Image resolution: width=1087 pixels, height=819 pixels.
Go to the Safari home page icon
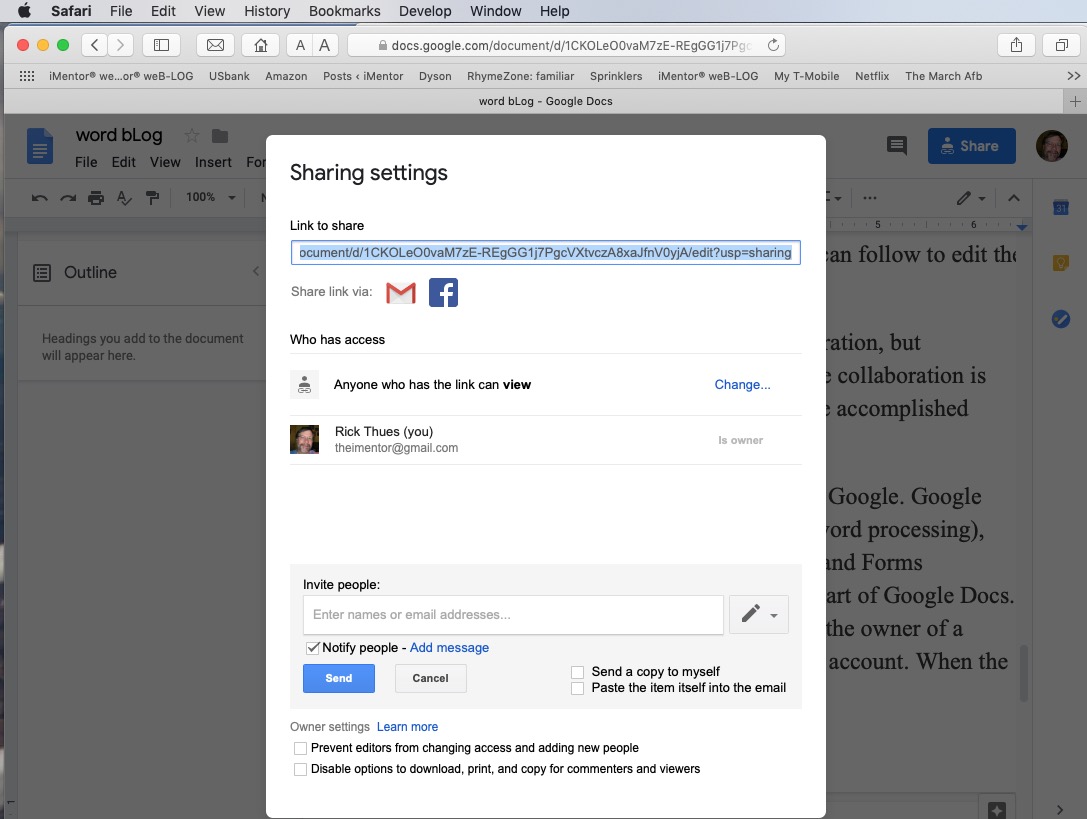261,45
